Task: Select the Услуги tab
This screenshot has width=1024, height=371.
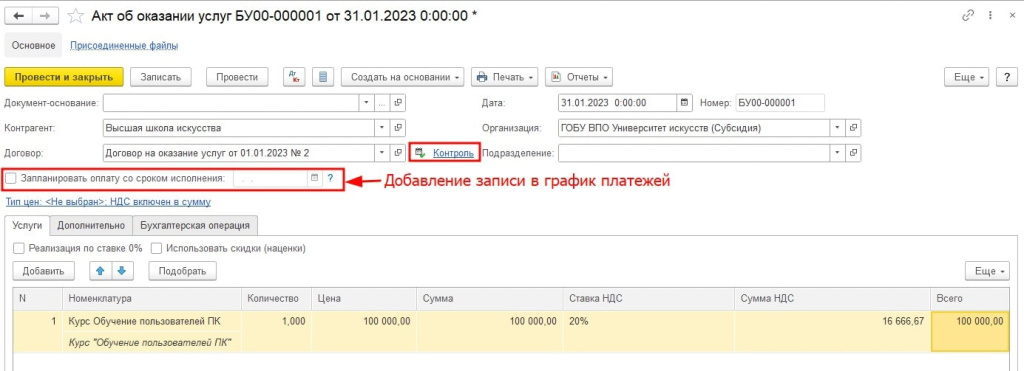Action: (x=28, y=225)
